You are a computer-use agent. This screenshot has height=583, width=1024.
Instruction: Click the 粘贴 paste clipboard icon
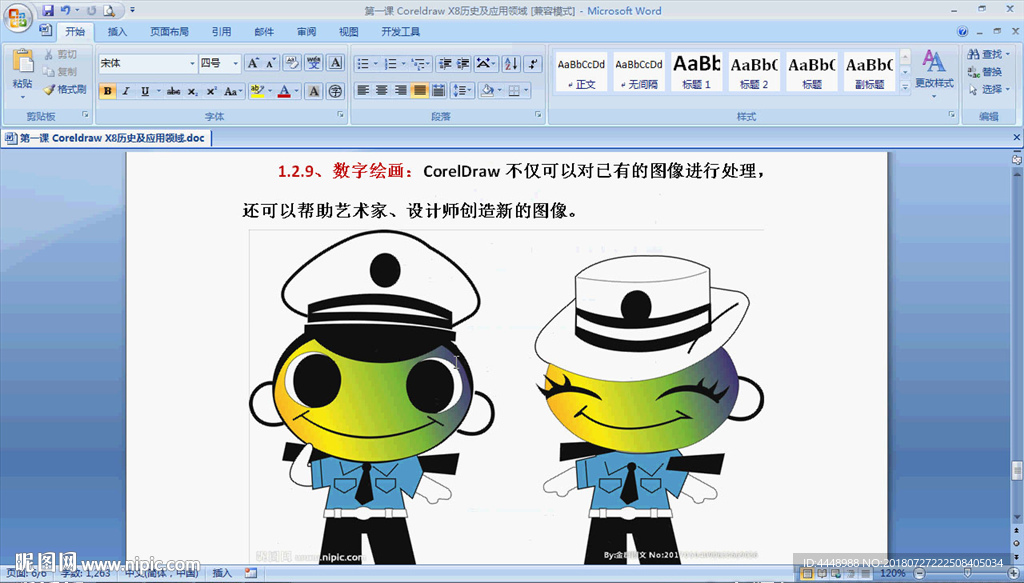point(22,61)
